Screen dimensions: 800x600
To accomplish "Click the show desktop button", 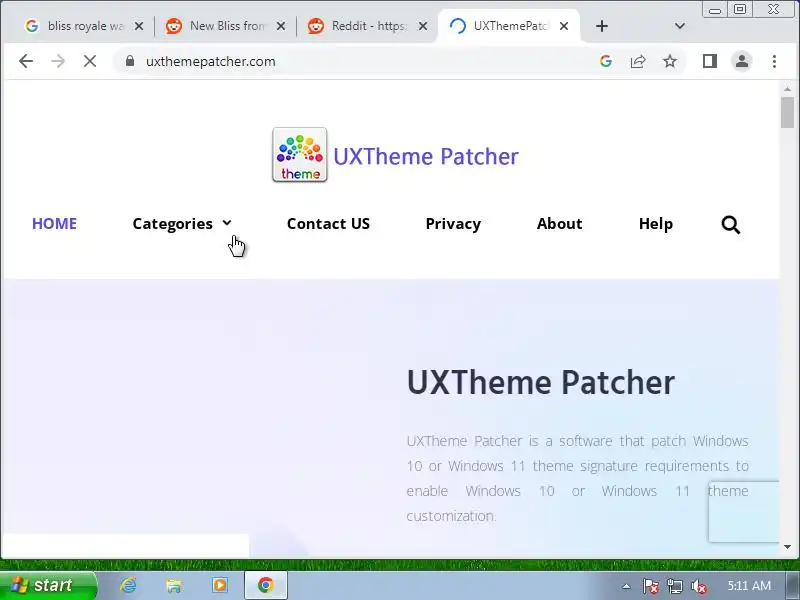I will click(x=794, y=586).
